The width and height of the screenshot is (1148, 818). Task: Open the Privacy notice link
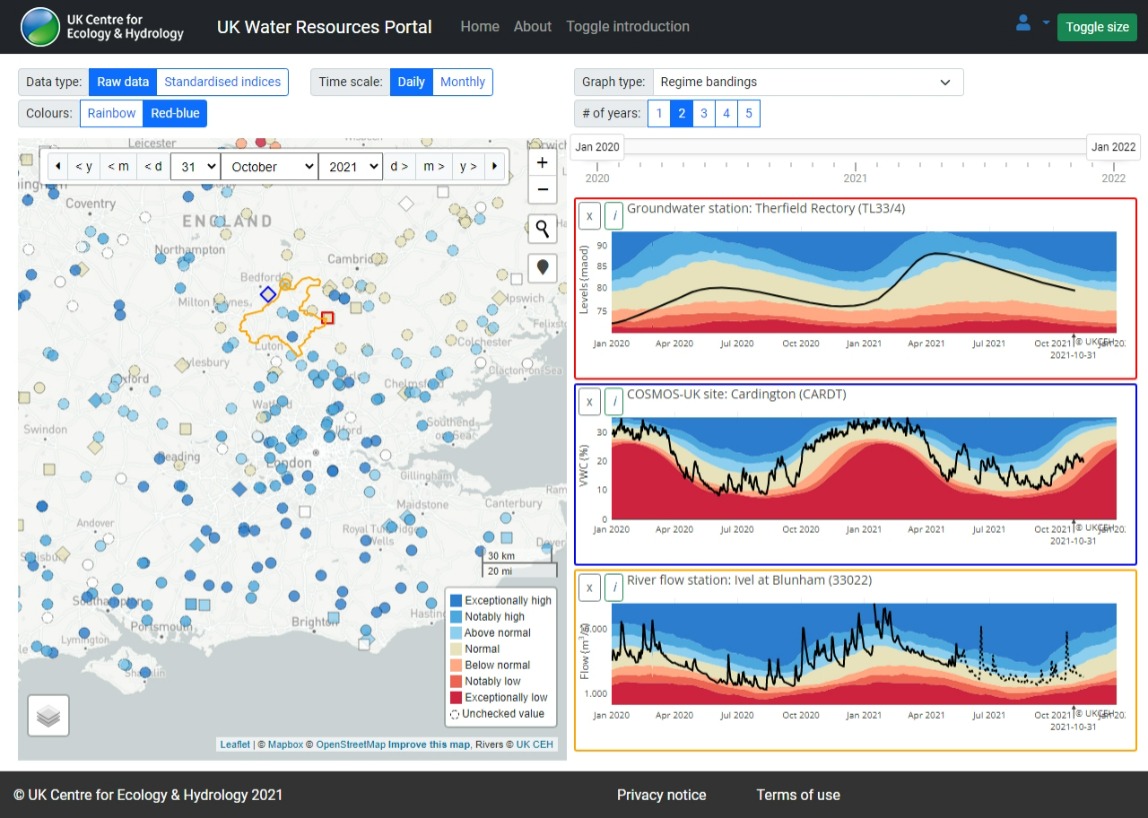(x=661, y=795)
